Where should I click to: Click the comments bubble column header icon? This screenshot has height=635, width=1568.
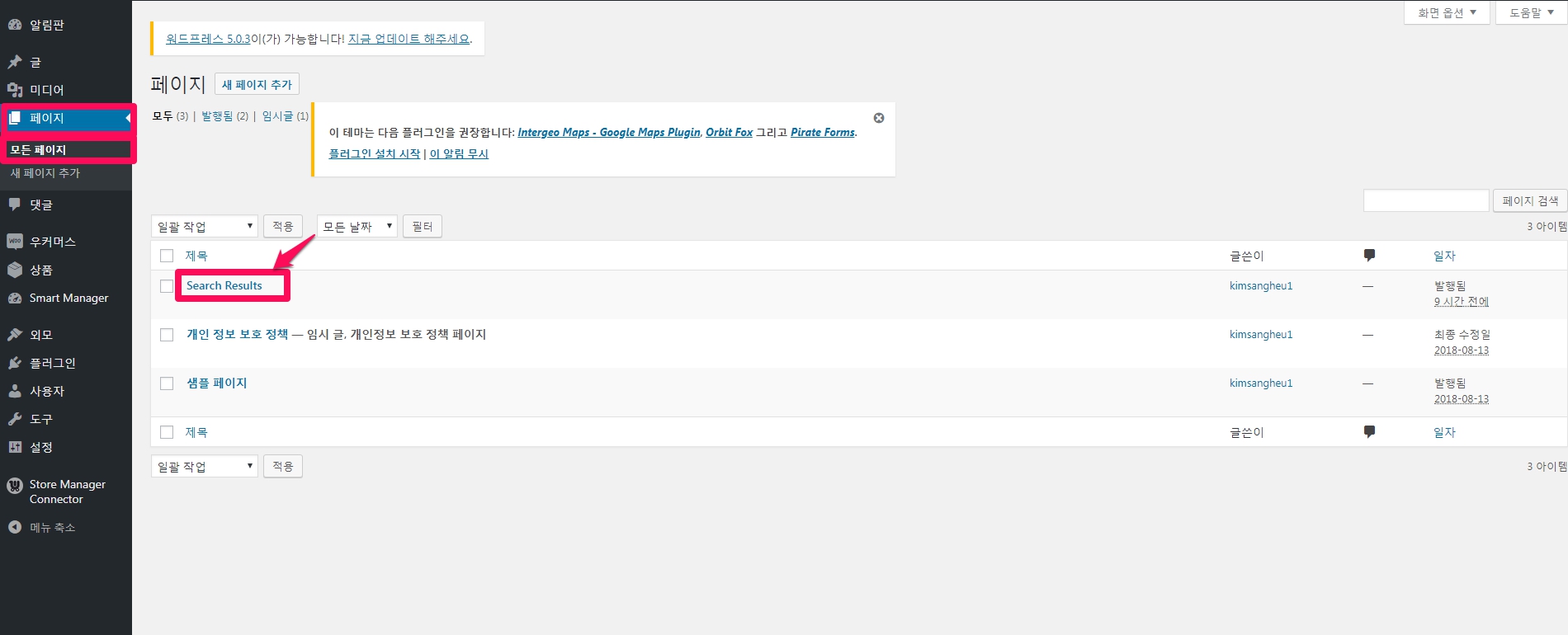point(1369,256)
